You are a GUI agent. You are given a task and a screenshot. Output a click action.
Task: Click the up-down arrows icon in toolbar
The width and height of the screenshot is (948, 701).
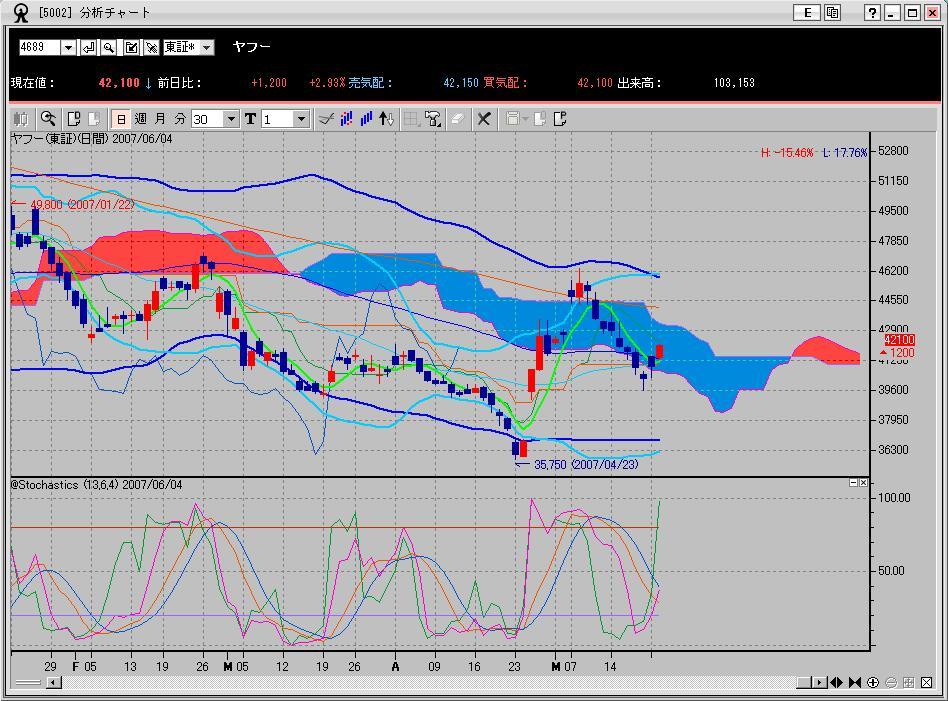coord(387,119)
